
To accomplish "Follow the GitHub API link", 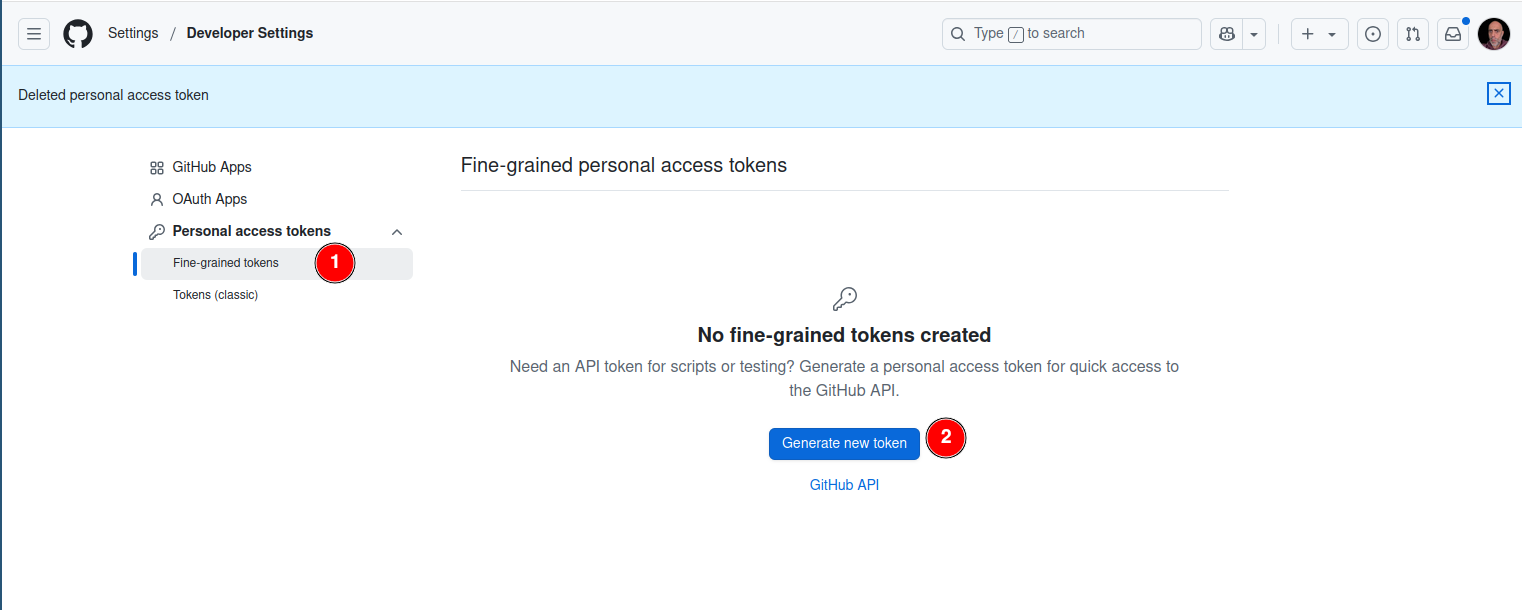I will pos(844,485).
